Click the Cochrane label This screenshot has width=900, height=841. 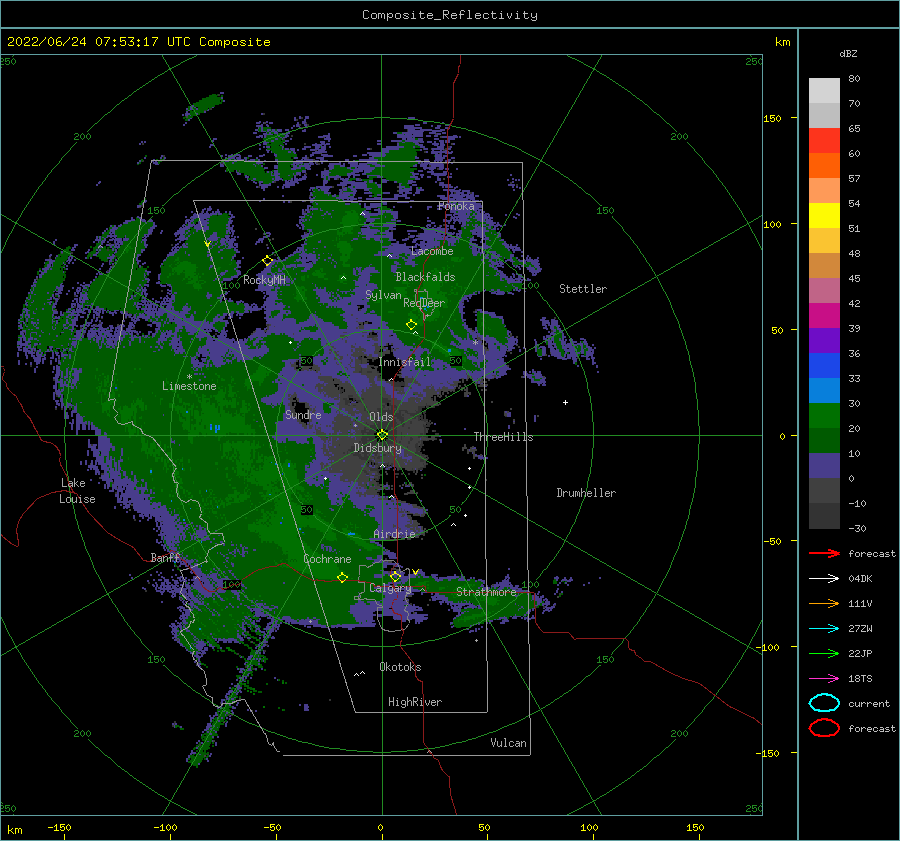pos(327,559)
